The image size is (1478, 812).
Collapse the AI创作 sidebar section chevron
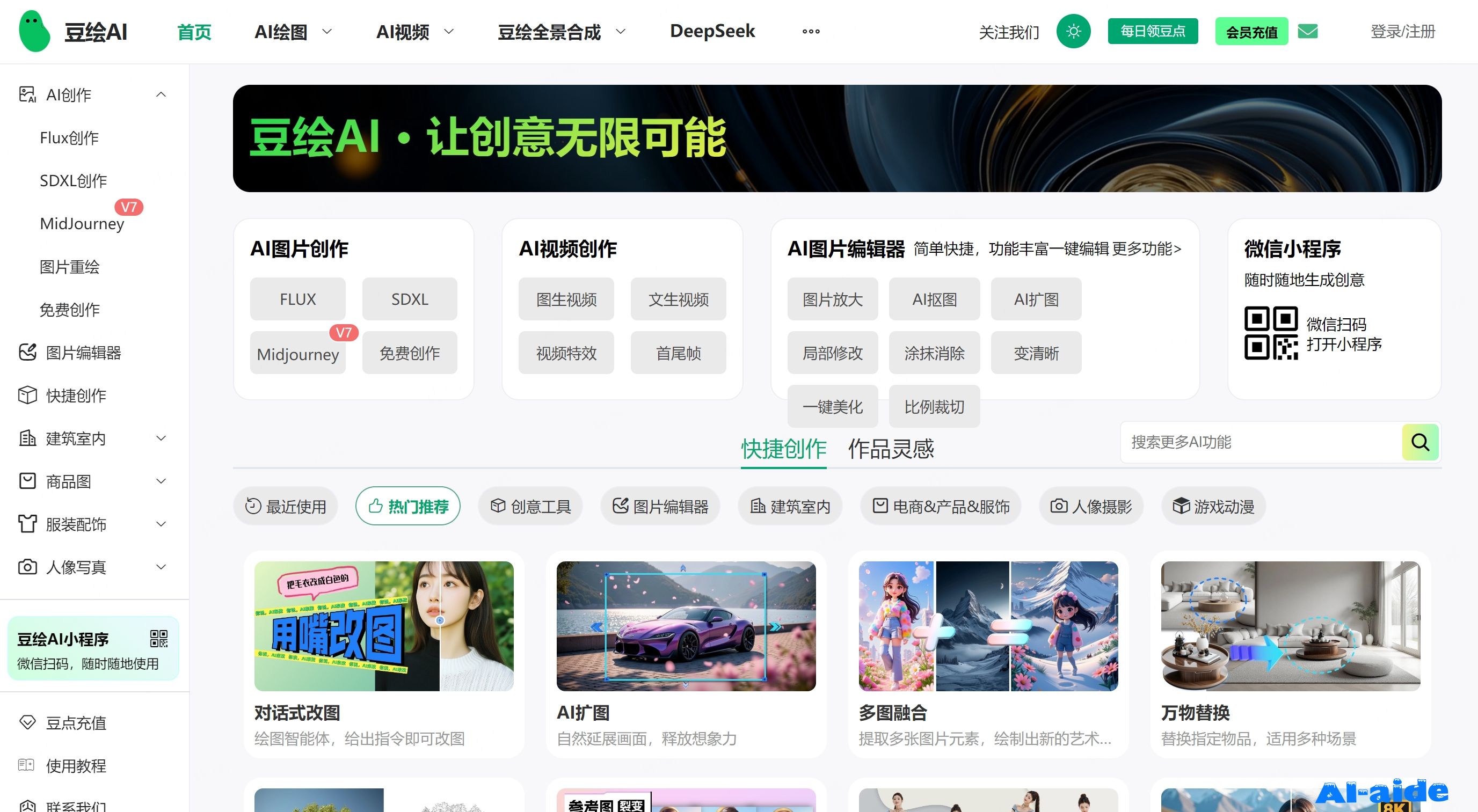pos(161,94)
